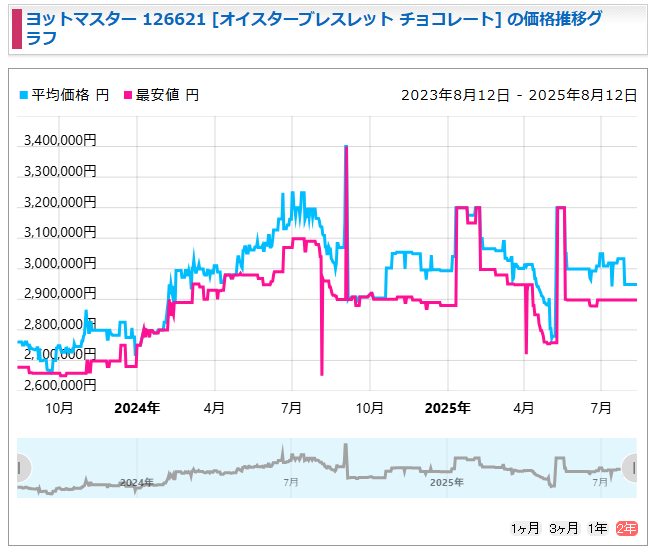Toggle the 平均価格 円 series label
This screenshot has width=658, height=552.
point(70,95)
